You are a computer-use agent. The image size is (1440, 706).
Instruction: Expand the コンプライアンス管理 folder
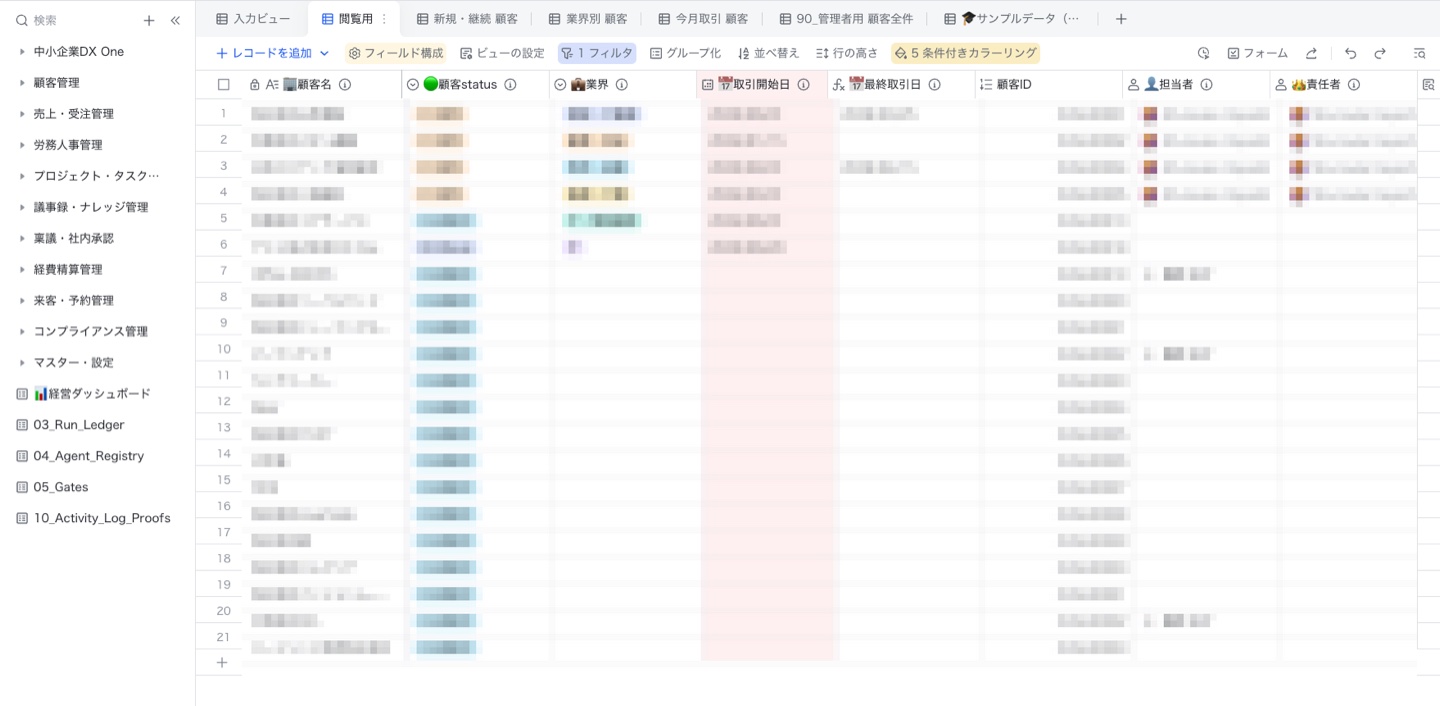pyautogui.click(x=22, y=331)
